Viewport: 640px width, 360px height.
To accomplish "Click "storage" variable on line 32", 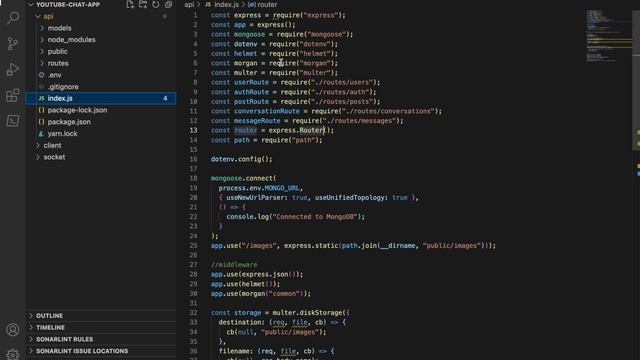I will 247,313.
